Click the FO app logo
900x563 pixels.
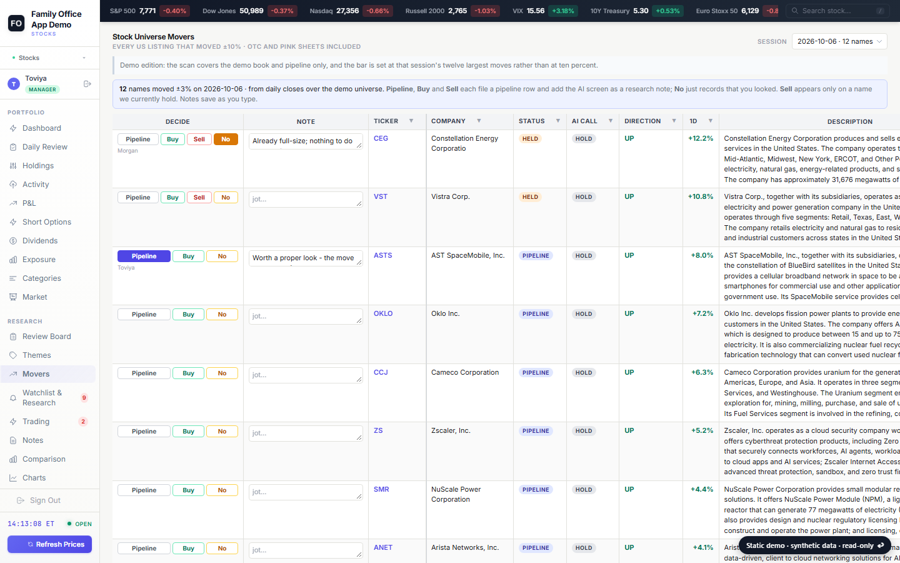pos(16,24)
